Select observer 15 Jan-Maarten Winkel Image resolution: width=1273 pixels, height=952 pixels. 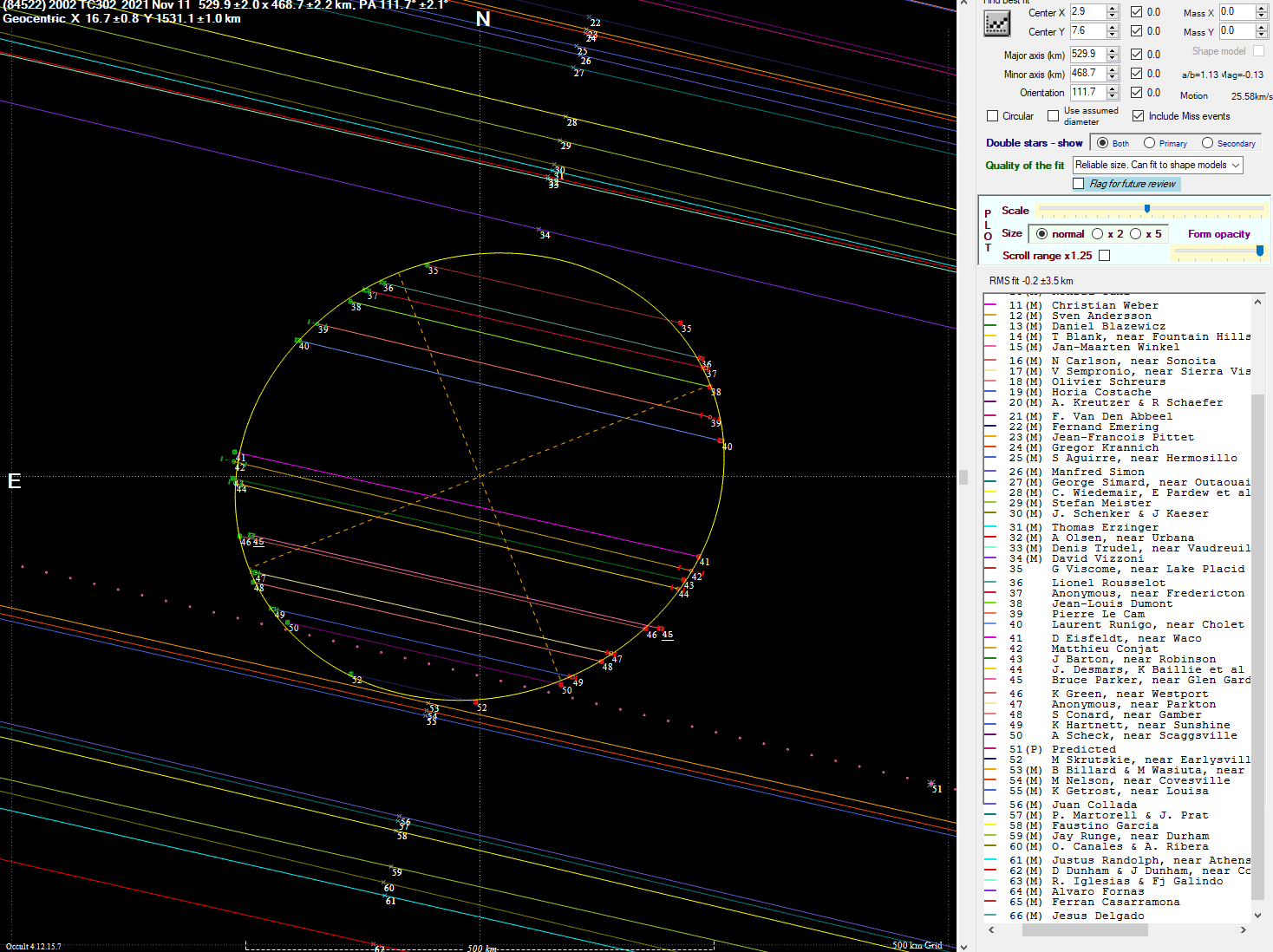[1117, 347]
